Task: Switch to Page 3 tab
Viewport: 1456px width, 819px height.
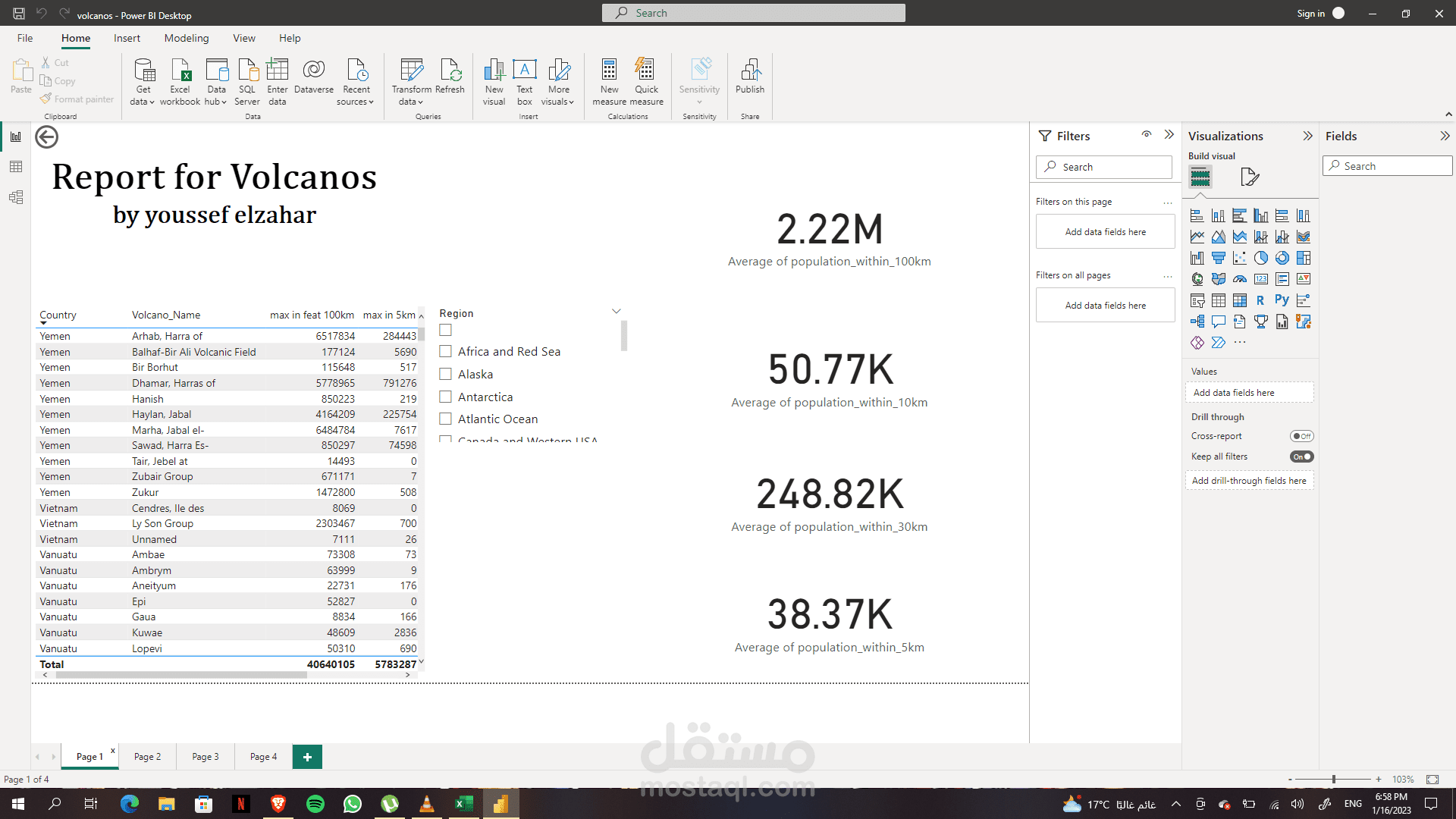Action: coord(206,757)
